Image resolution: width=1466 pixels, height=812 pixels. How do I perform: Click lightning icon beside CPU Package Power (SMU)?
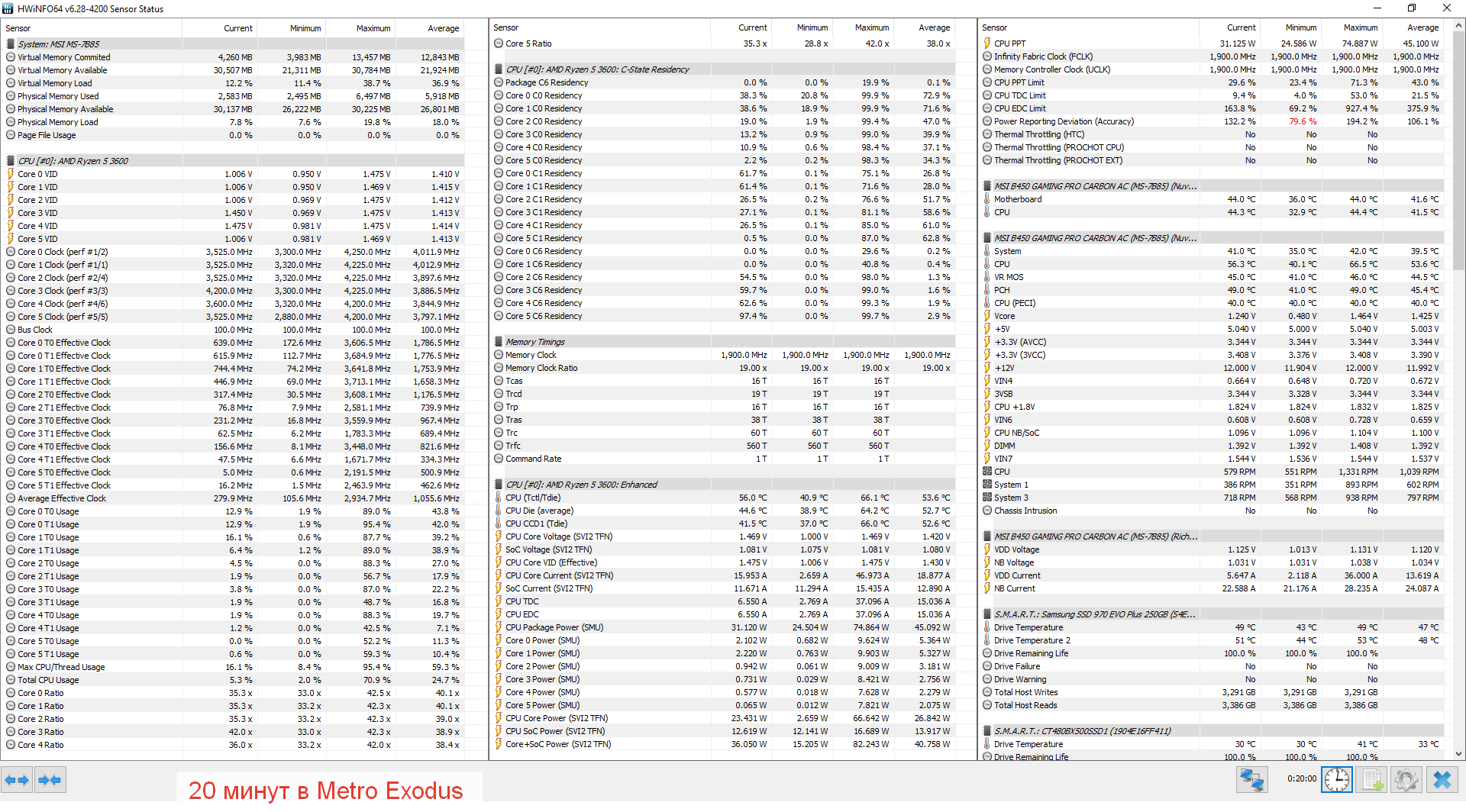click(x=499, y=627)
